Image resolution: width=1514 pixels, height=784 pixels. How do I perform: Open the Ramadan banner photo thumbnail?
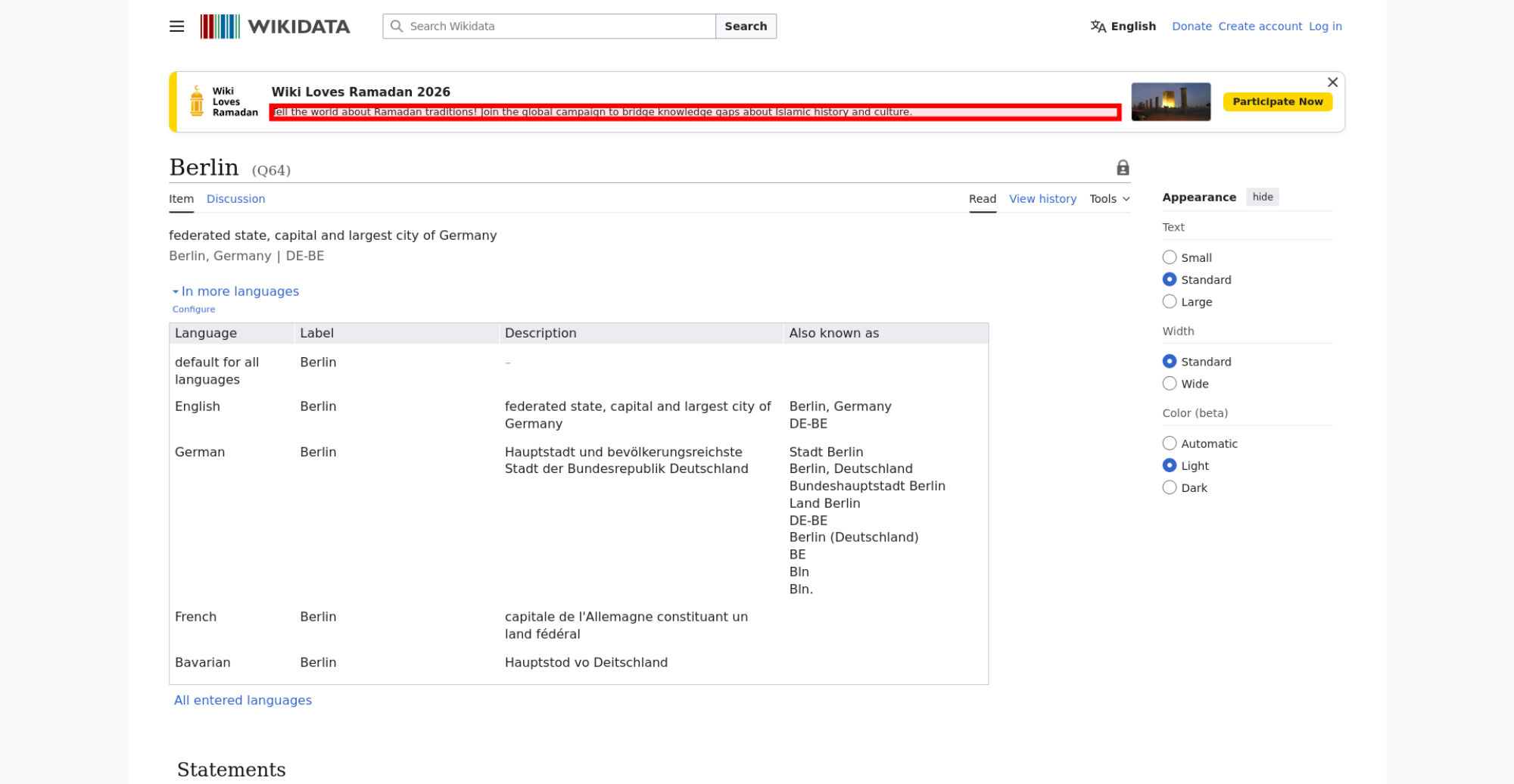(1170, 102)
